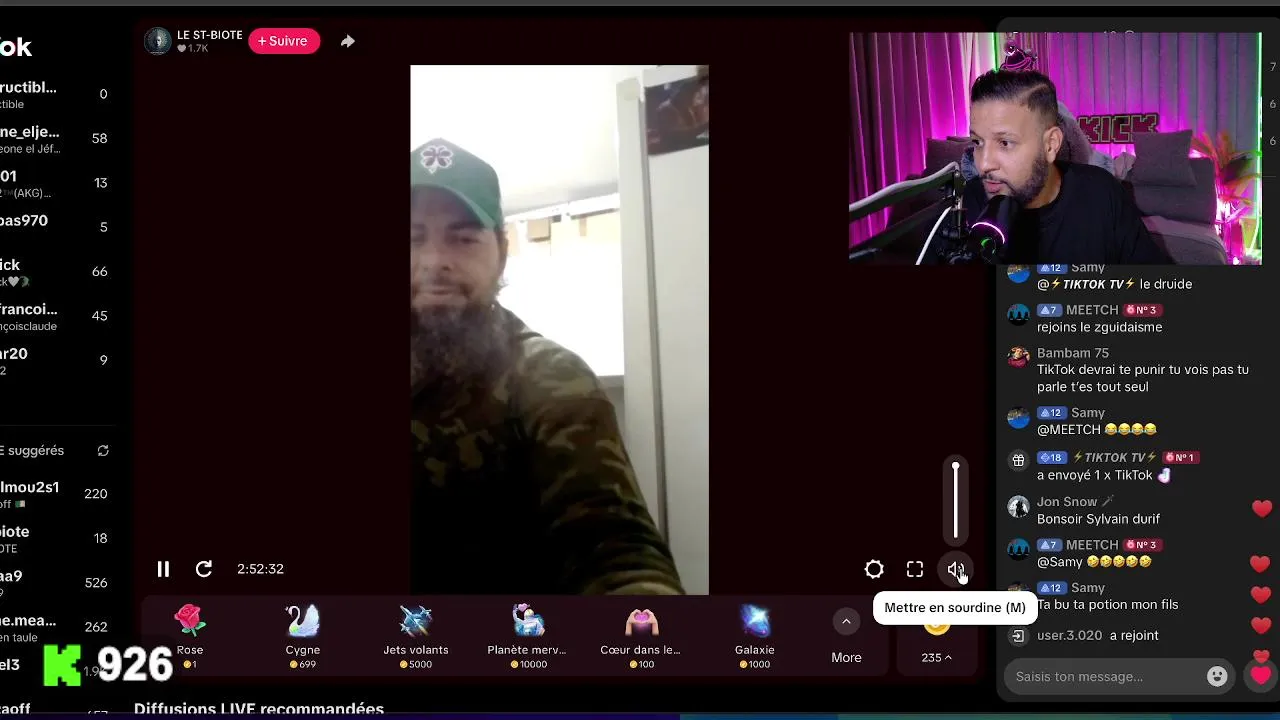Click the main live video
This screenshot has width=1280, height=720.
click(559, 330)
